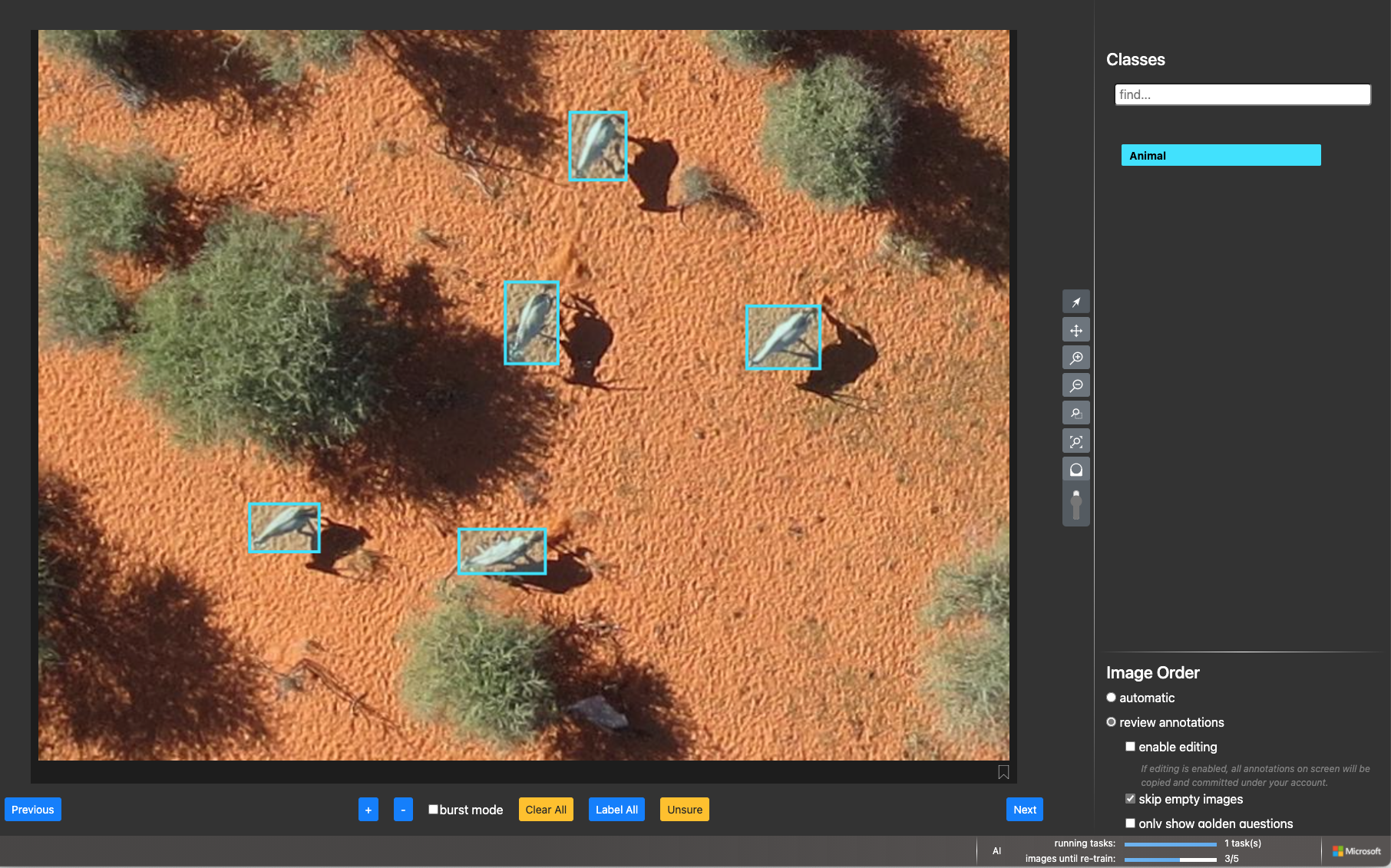
Task: Advance with the Next button
Action: tap(1025, 810)
